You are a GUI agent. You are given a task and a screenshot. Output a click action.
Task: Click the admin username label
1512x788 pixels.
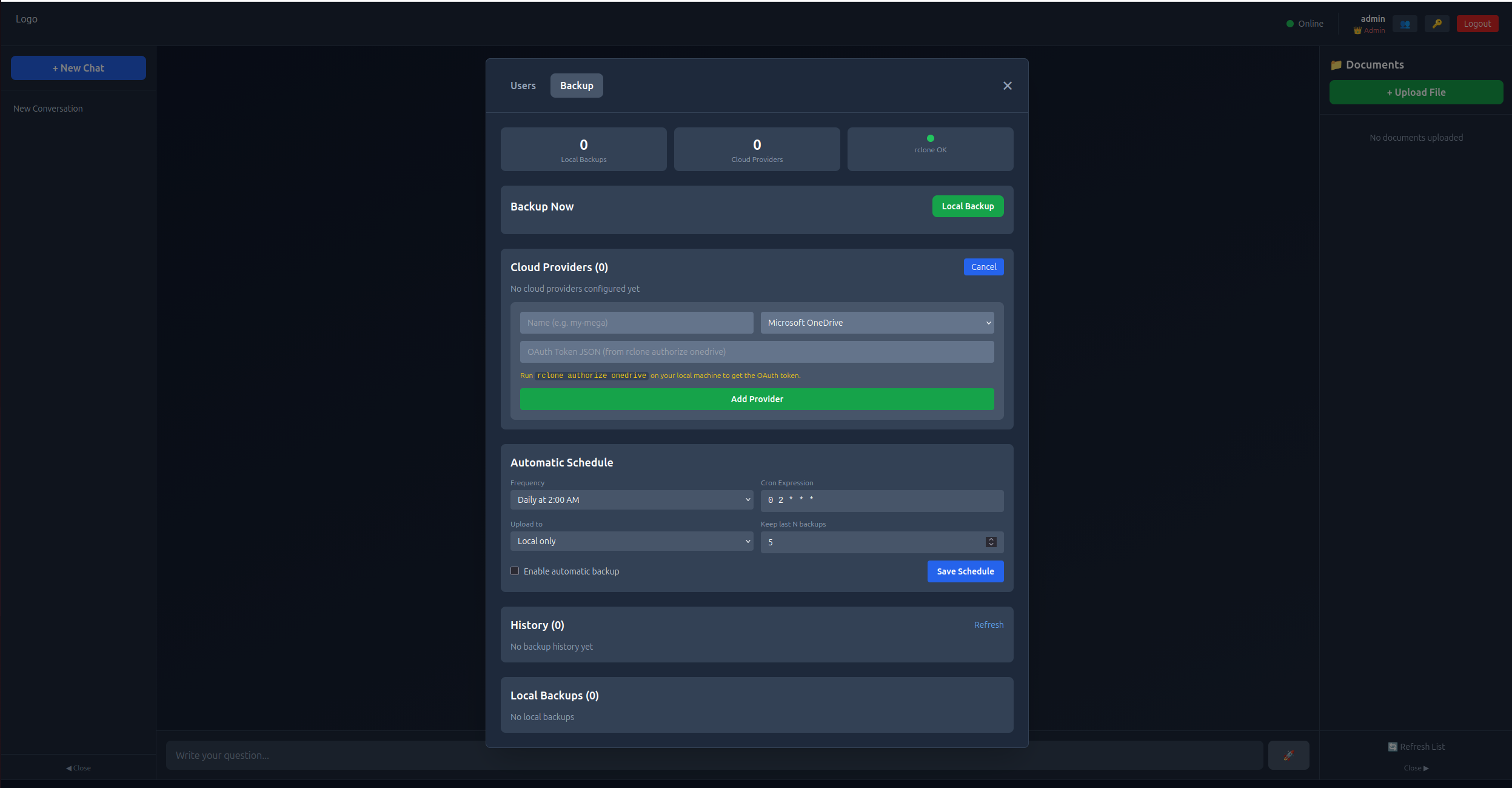1373,19
